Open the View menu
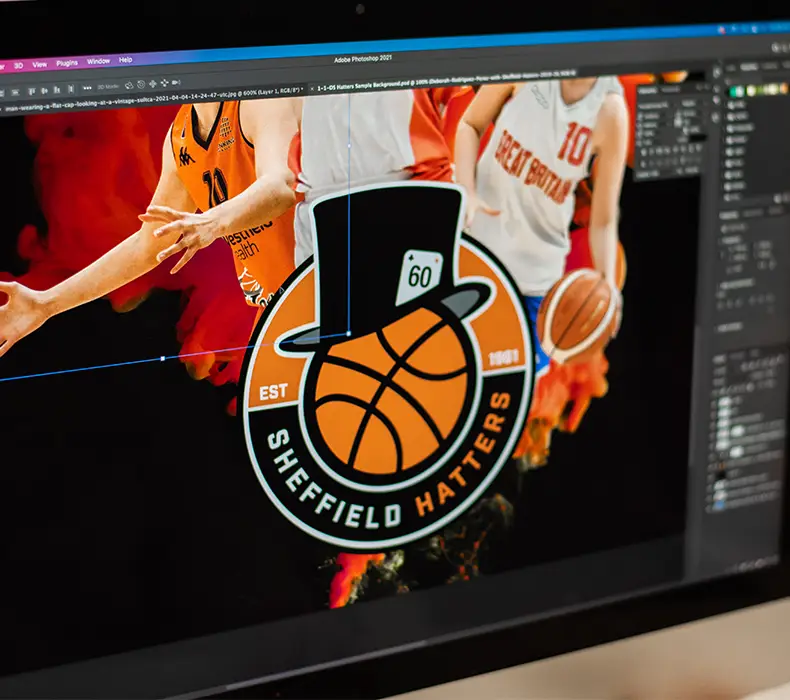 coord(40,65)
